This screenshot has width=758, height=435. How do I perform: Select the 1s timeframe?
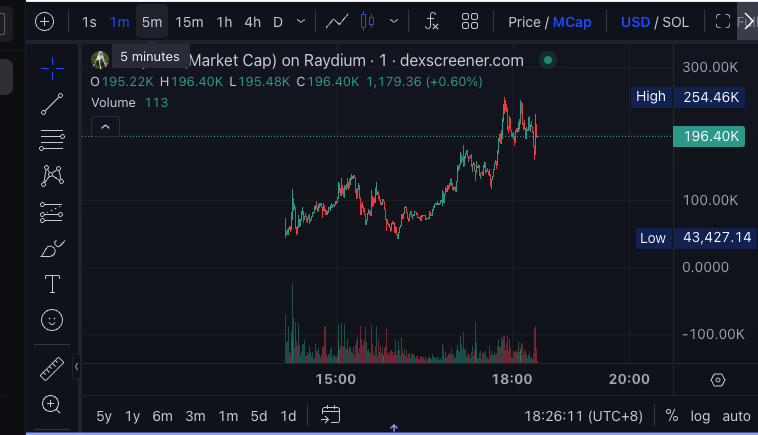(89, 22)
